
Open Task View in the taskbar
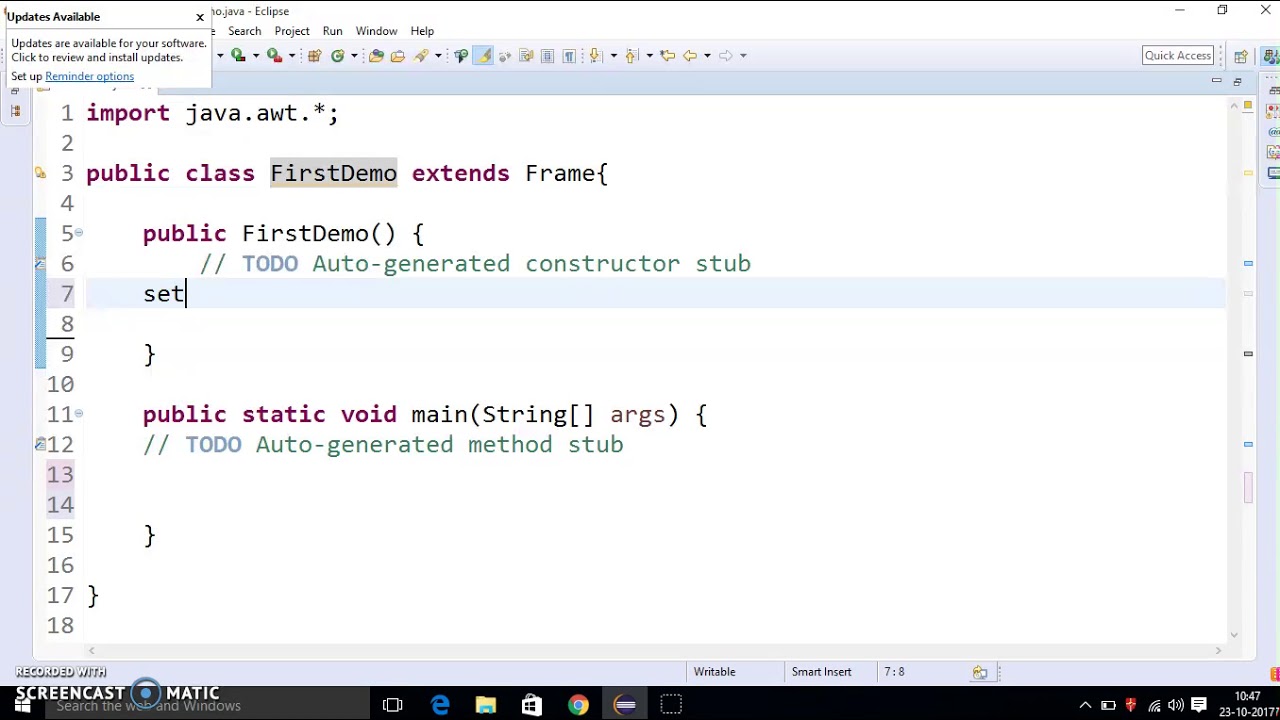point(392,706)
